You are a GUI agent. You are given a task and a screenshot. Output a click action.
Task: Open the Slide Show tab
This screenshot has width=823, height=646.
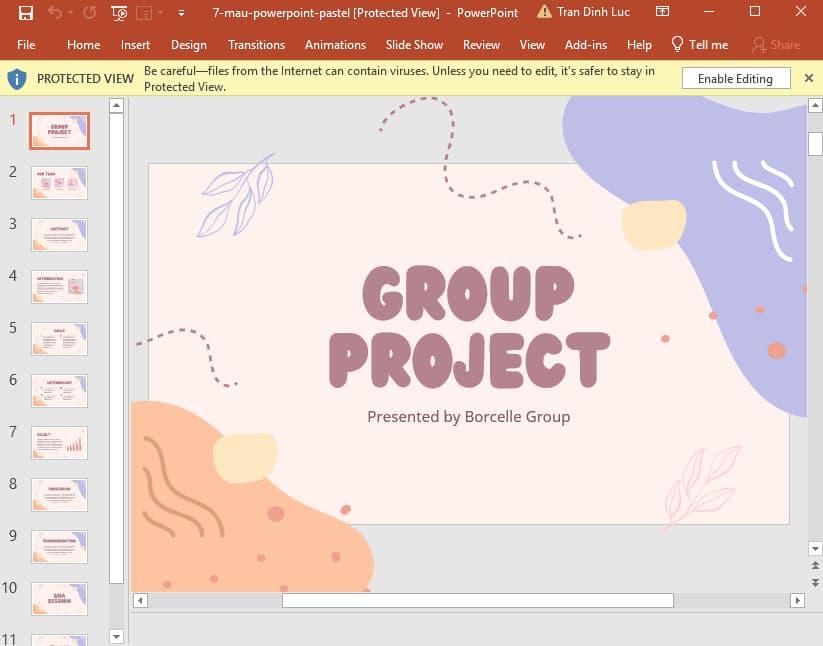click(x=414, y=45)
